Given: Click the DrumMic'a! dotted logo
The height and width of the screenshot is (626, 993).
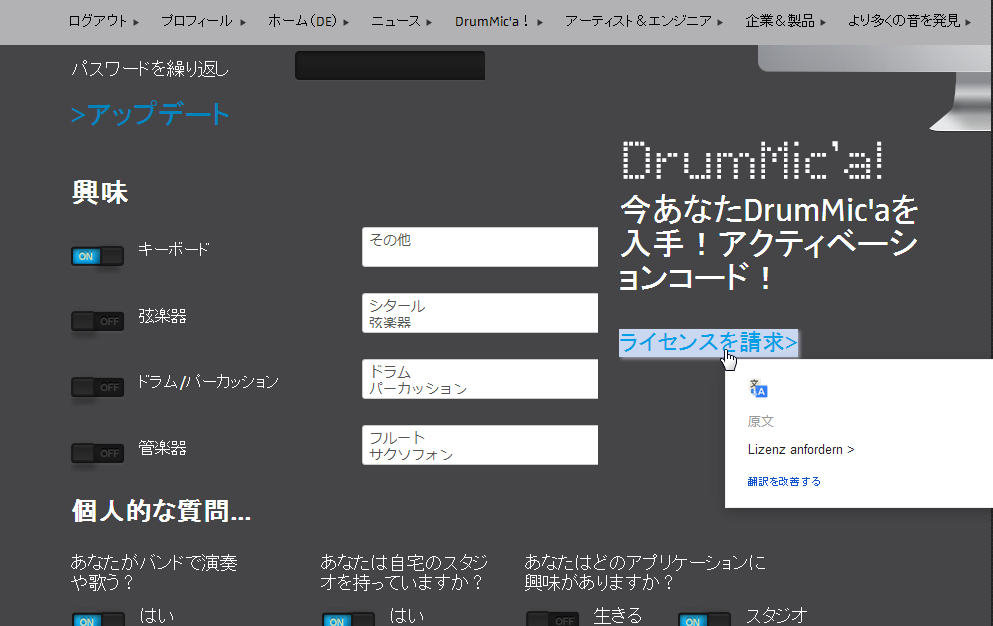Looking at the screenshot, I should click(753, 160).
